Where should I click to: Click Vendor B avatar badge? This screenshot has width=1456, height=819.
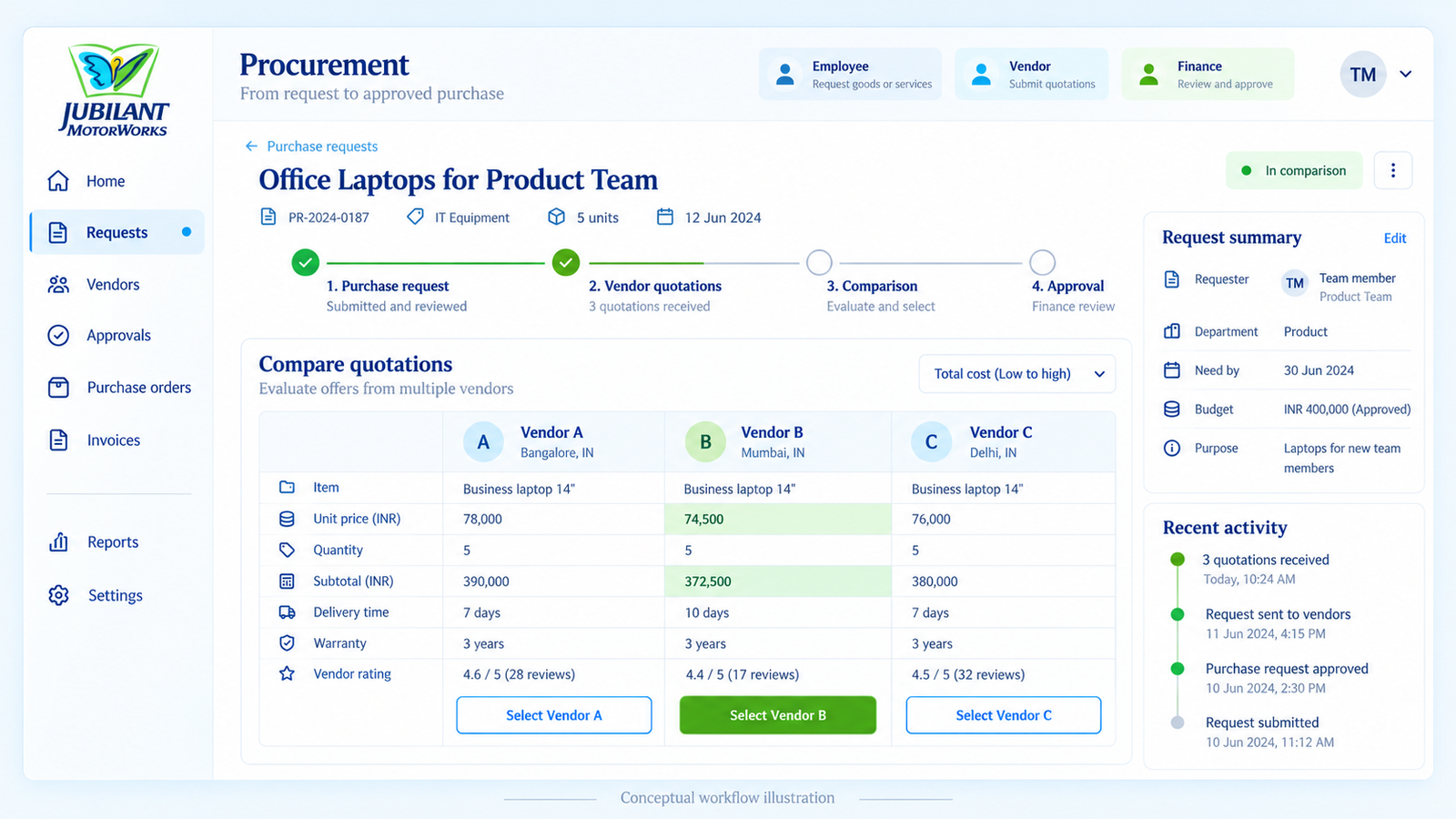tap(705, 442)
